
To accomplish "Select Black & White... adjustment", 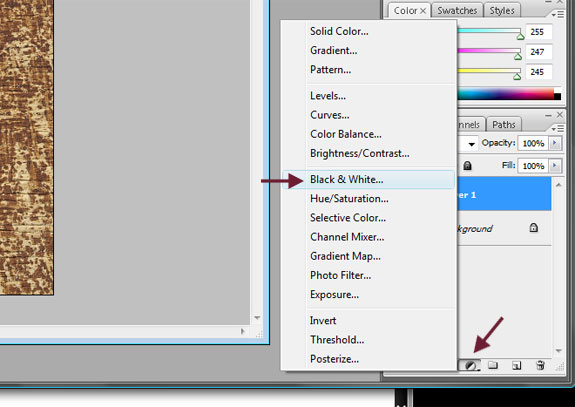I will click(369, 179).
